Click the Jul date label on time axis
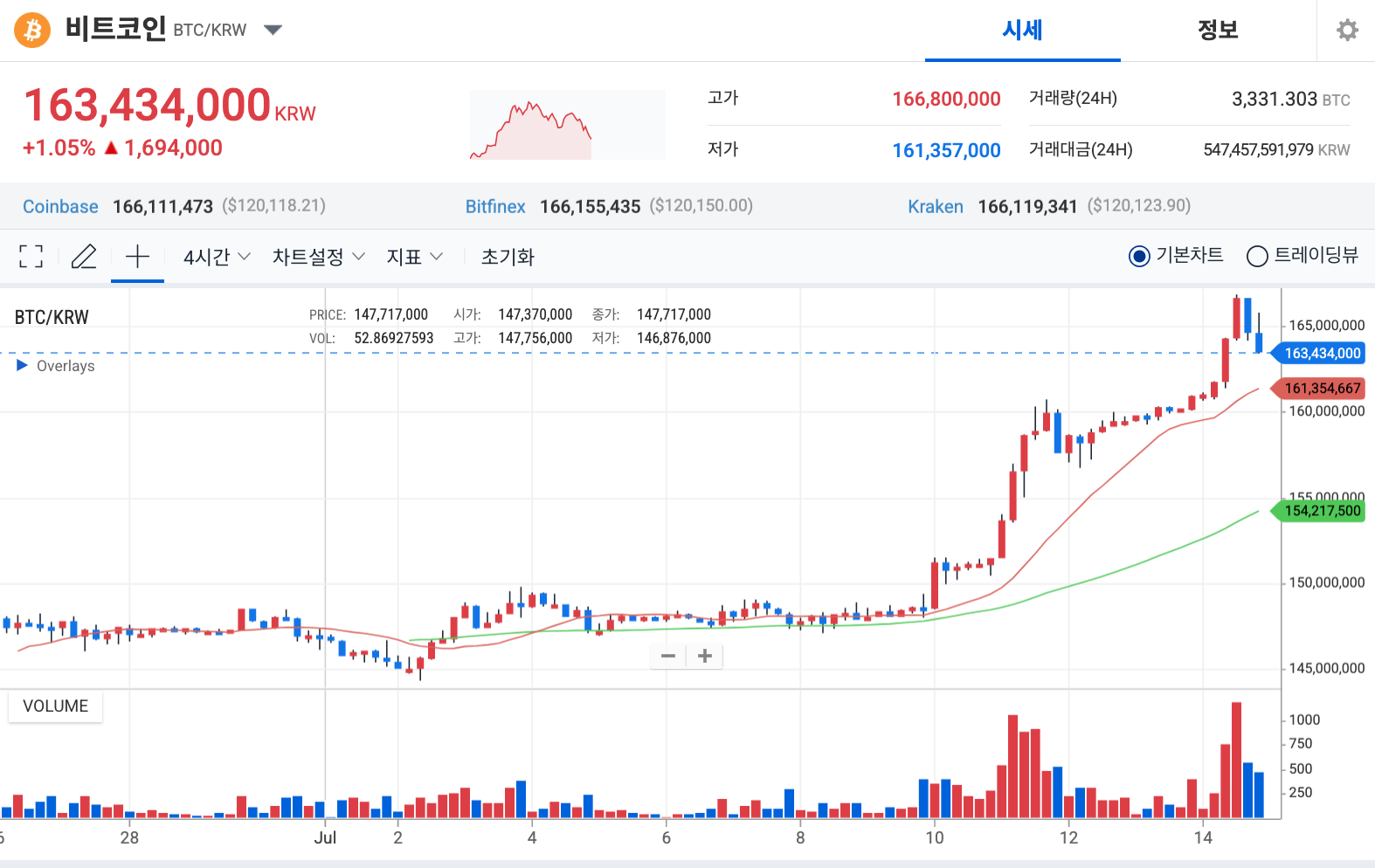The height and width of the screenshot is (868, 1375). tap(325, 837)
